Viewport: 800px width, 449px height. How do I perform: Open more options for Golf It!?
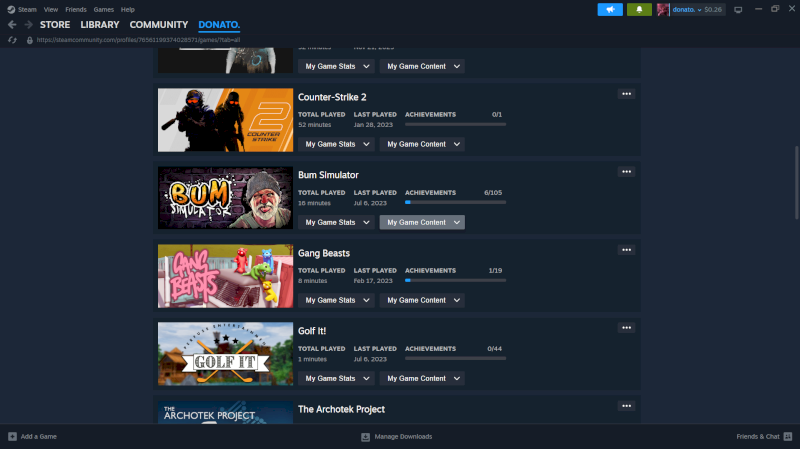(x=627, y=328)
